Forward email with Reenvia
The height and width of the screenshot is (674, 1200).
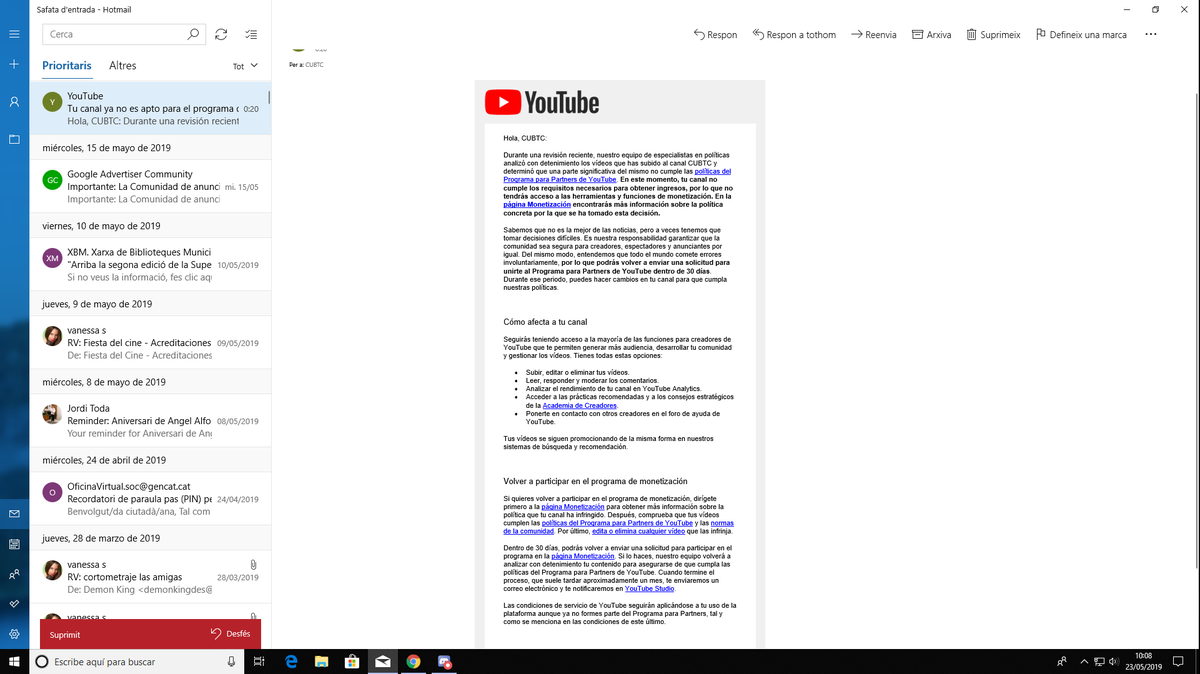[x=873, y=34]
